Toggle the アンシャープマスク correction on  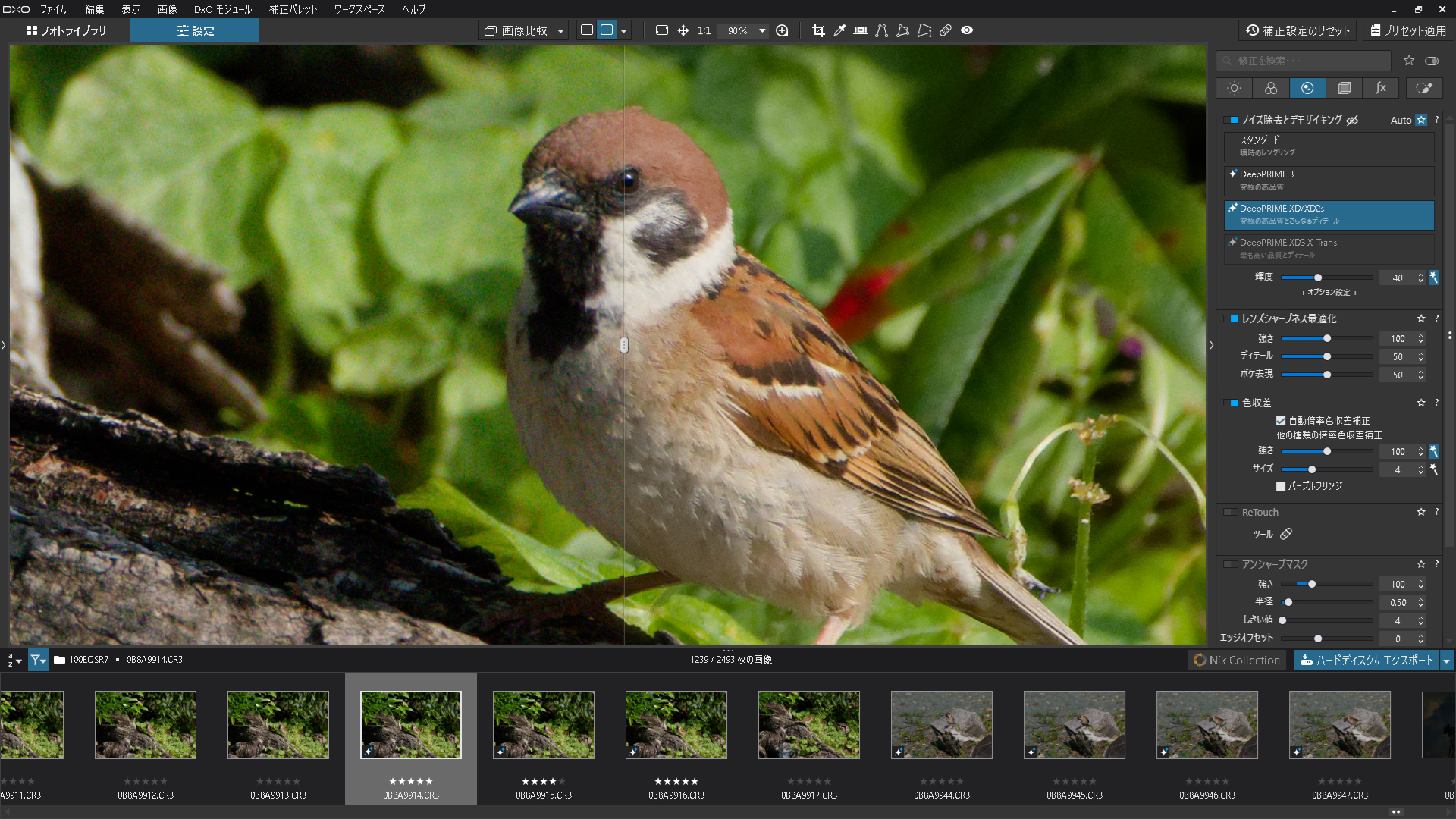pos(1230,564)
